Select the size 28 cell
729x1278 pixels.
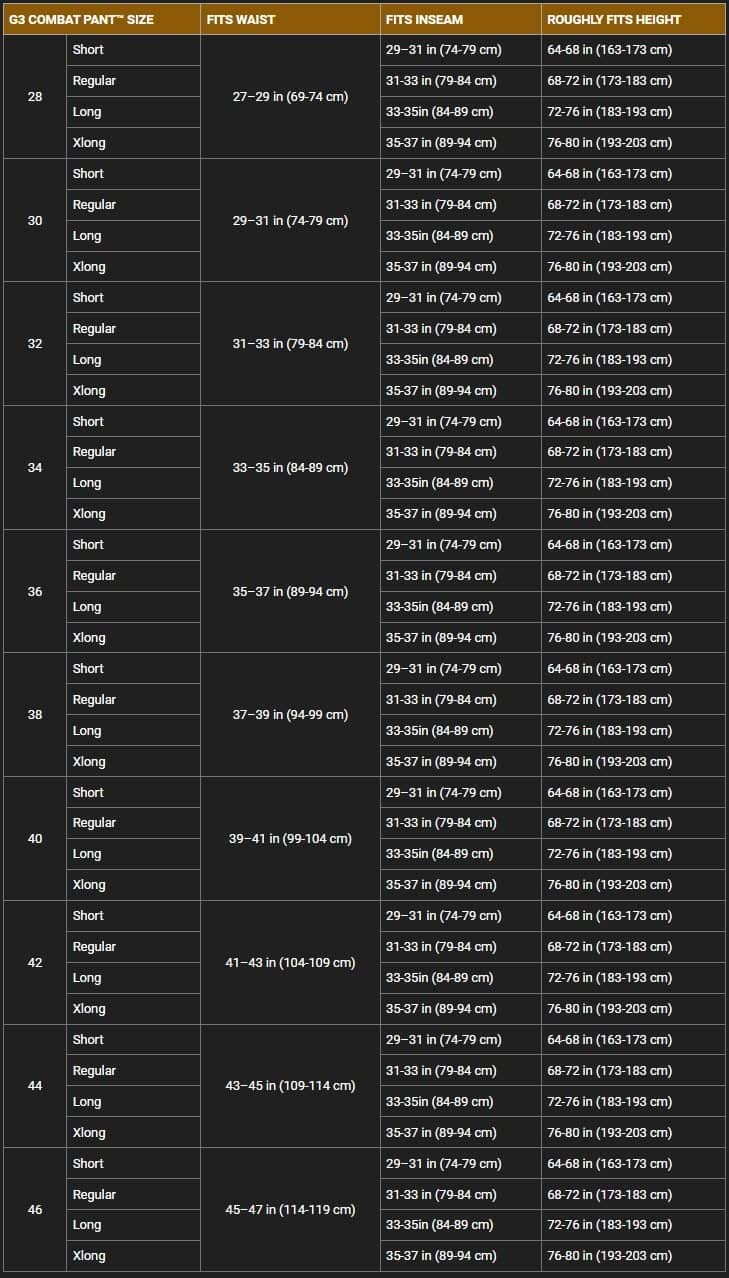35,97
